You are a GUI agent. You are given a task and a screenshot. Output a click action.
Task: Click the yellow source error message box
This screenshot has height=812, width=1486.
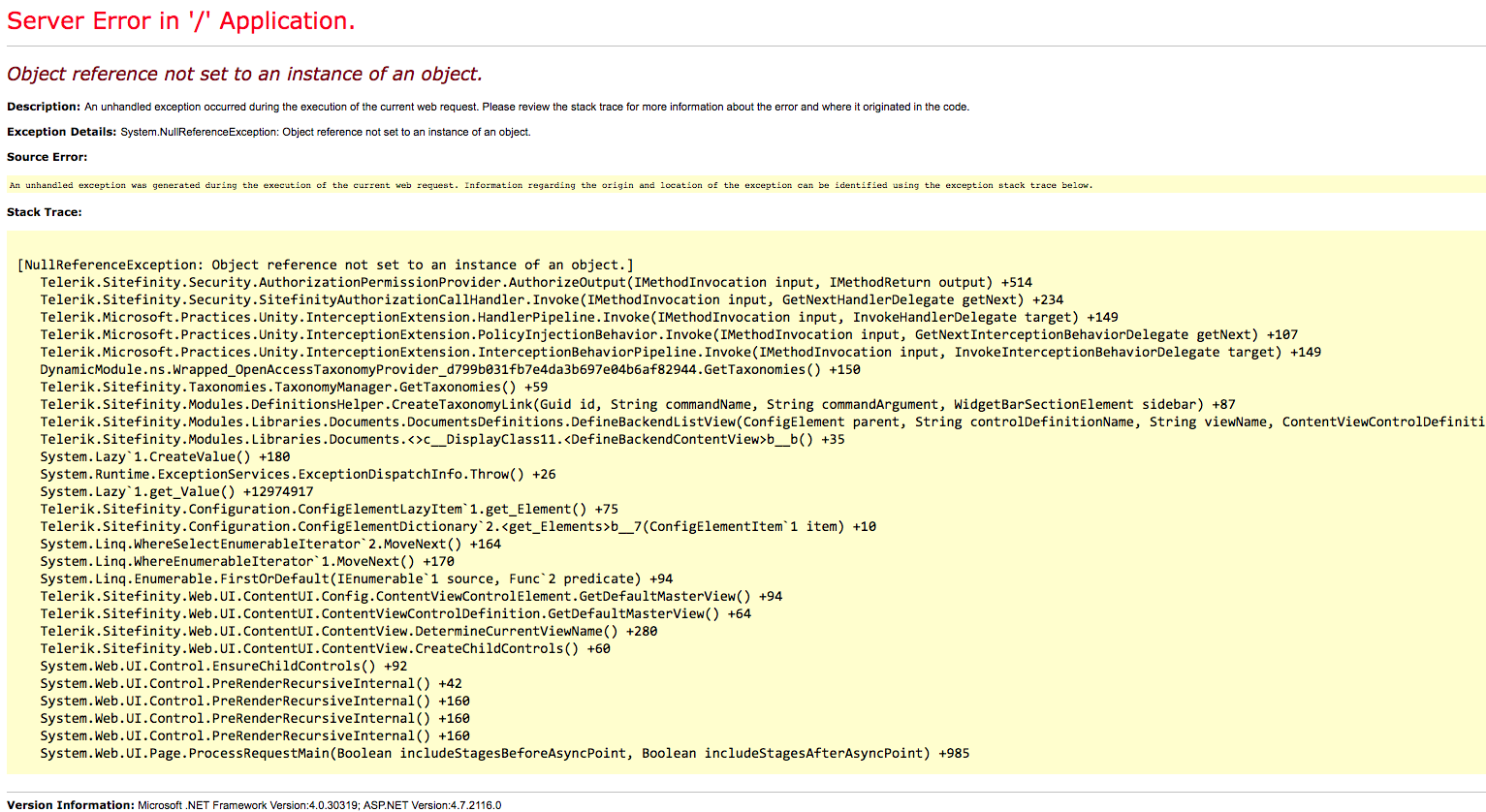coord(551,185)
